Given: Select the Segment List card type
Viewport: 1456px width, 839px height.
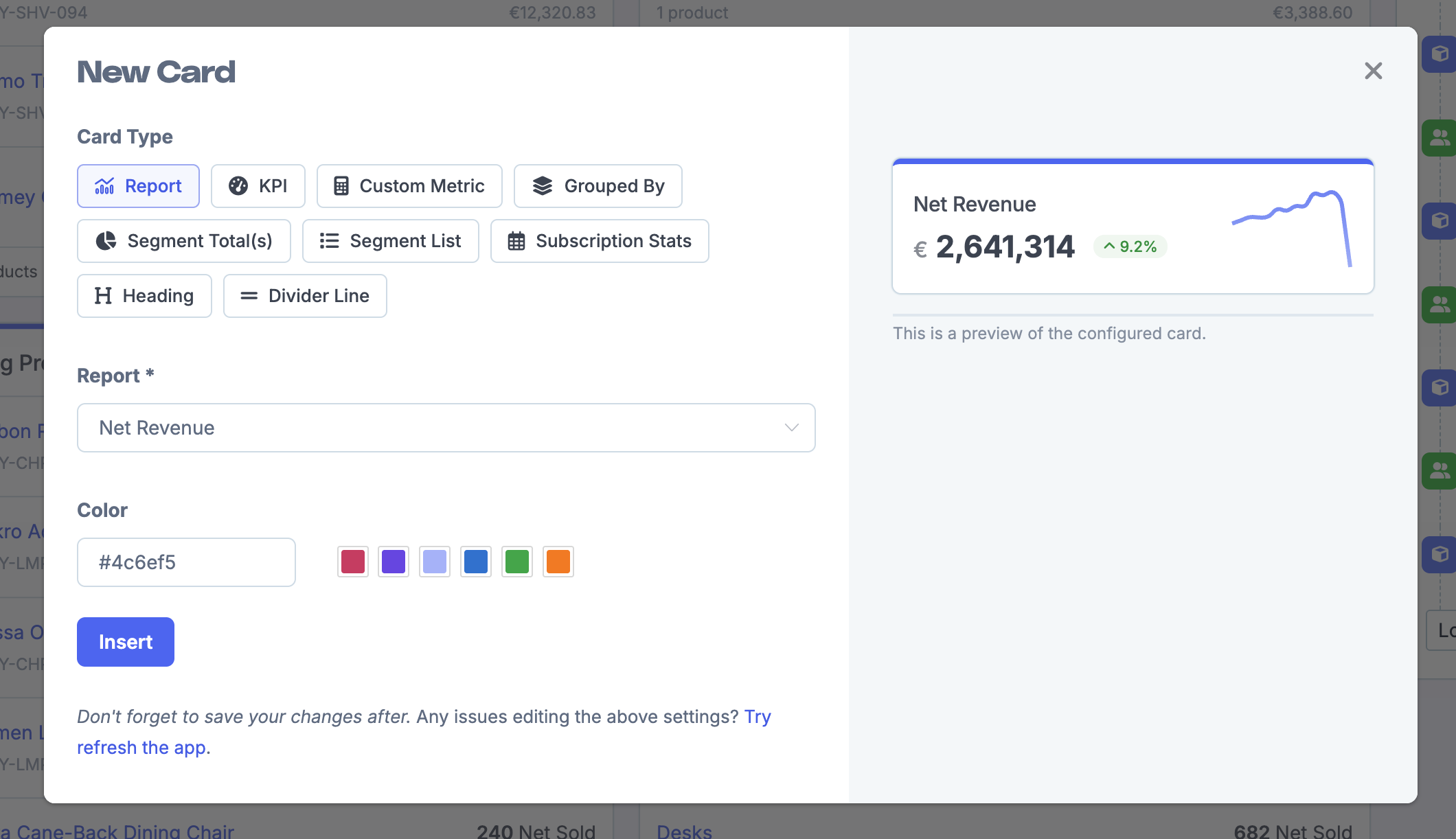Looking at the screenshot, I should pos(390,241).
